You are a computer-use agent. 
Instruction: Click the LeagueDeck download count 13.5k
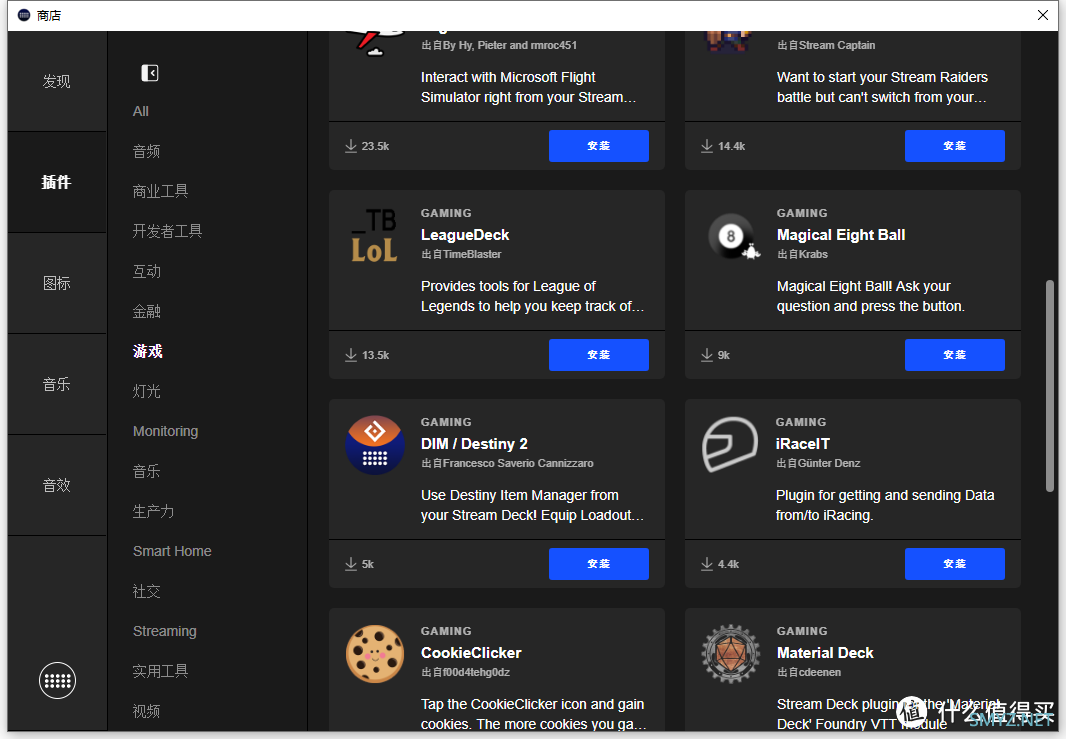(367, 355)
